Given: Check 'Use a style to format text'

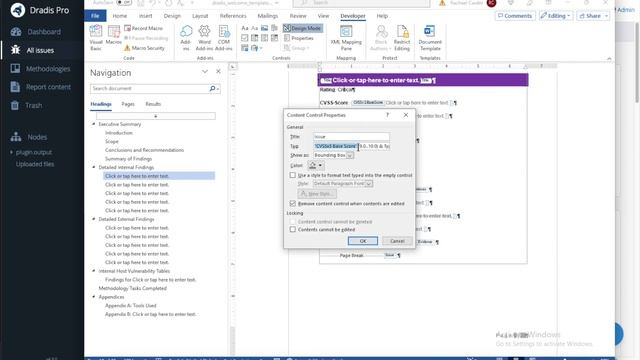Looking at the screenshot, I should (x=293, y=175).
